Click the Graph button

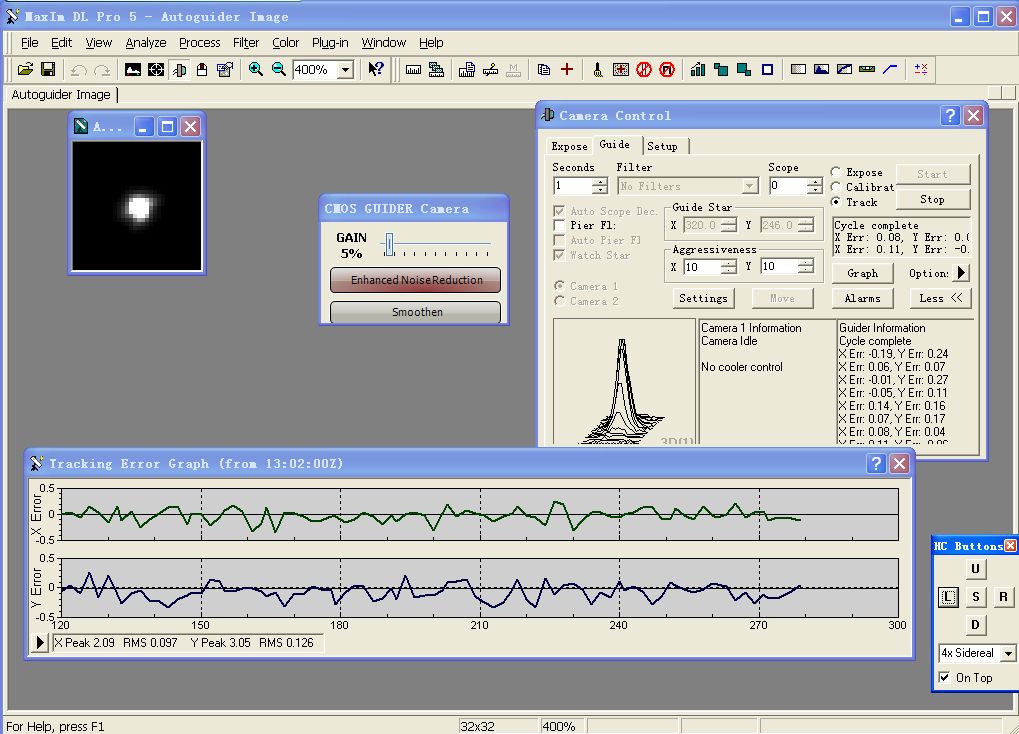coord(862,273)
